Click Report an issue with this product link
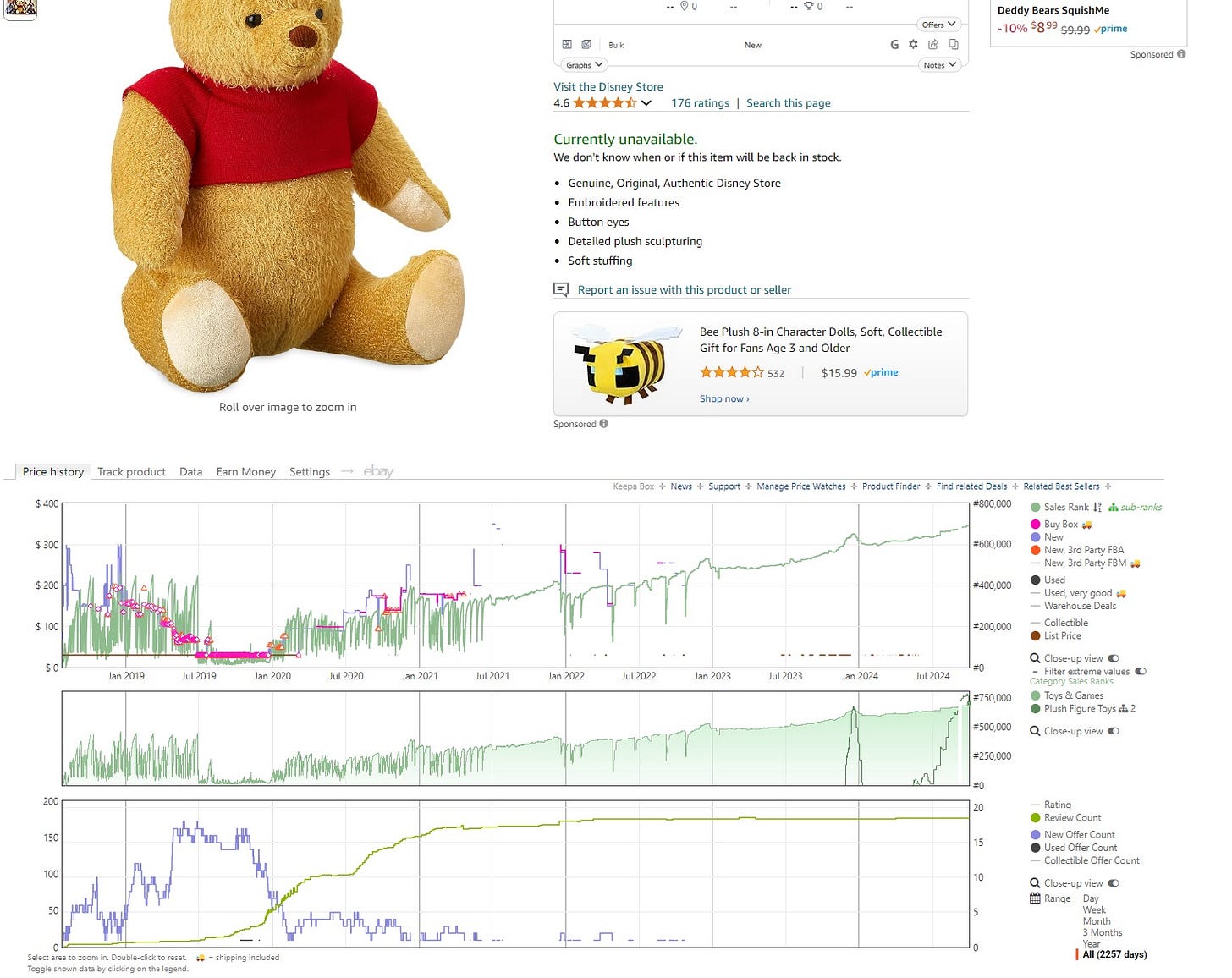The image size is (1232, 978). [685, 289]
